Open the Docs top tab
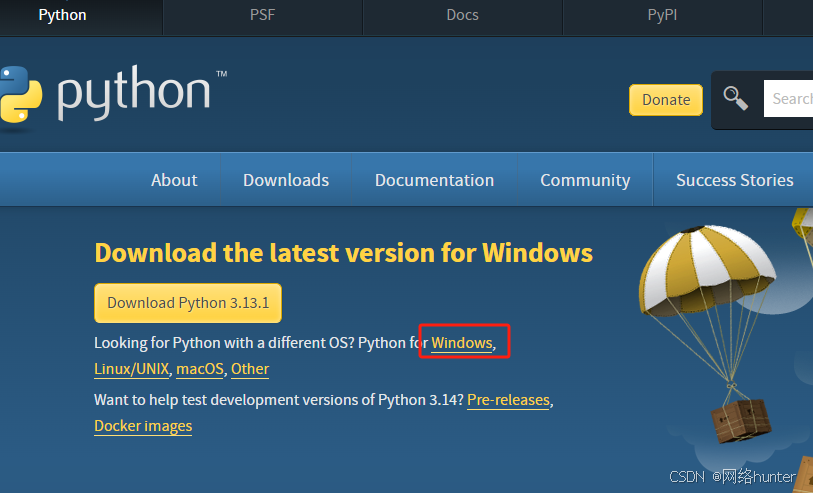 point(462,15)
